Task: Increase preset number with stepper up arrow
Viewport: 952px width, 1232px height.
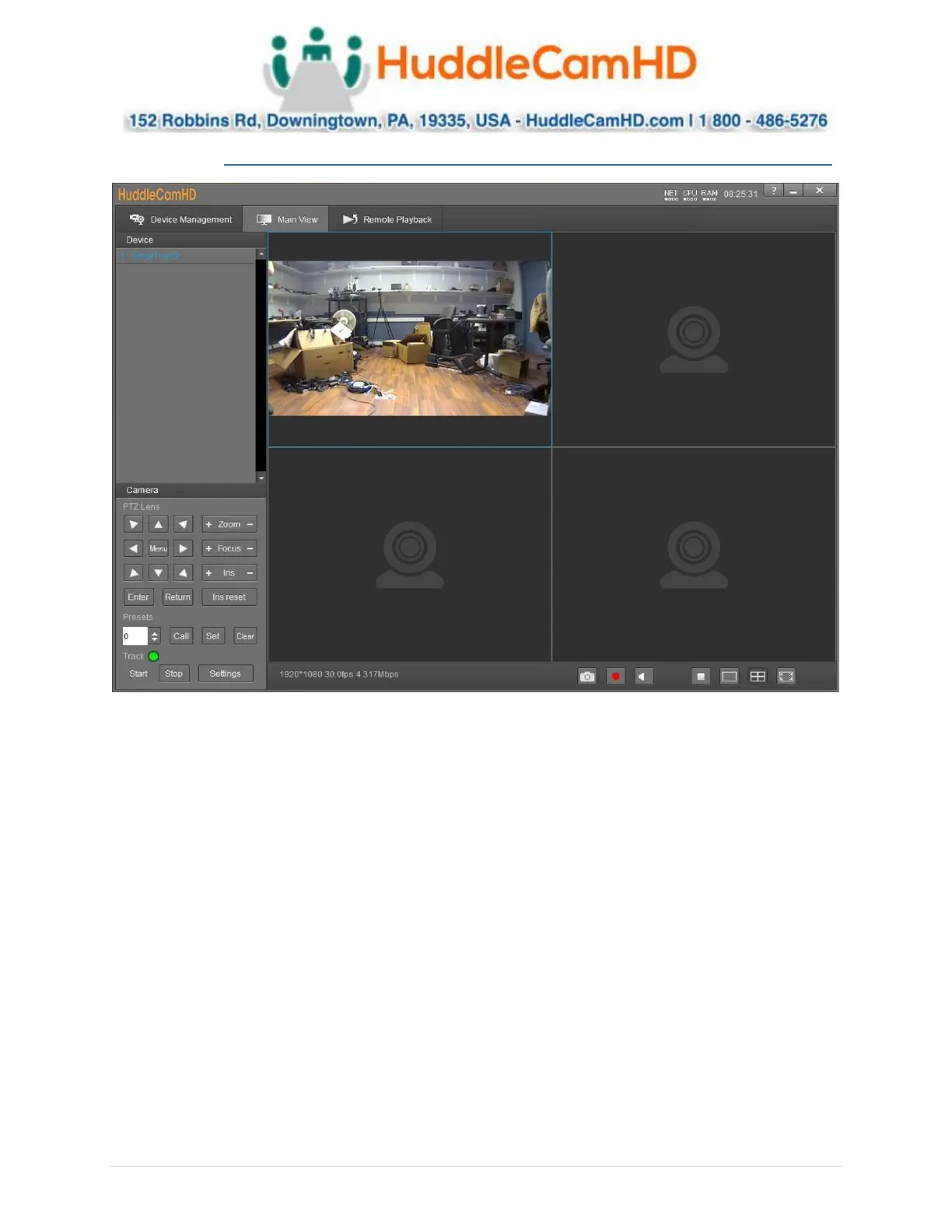Action: [x=154, y=632]
